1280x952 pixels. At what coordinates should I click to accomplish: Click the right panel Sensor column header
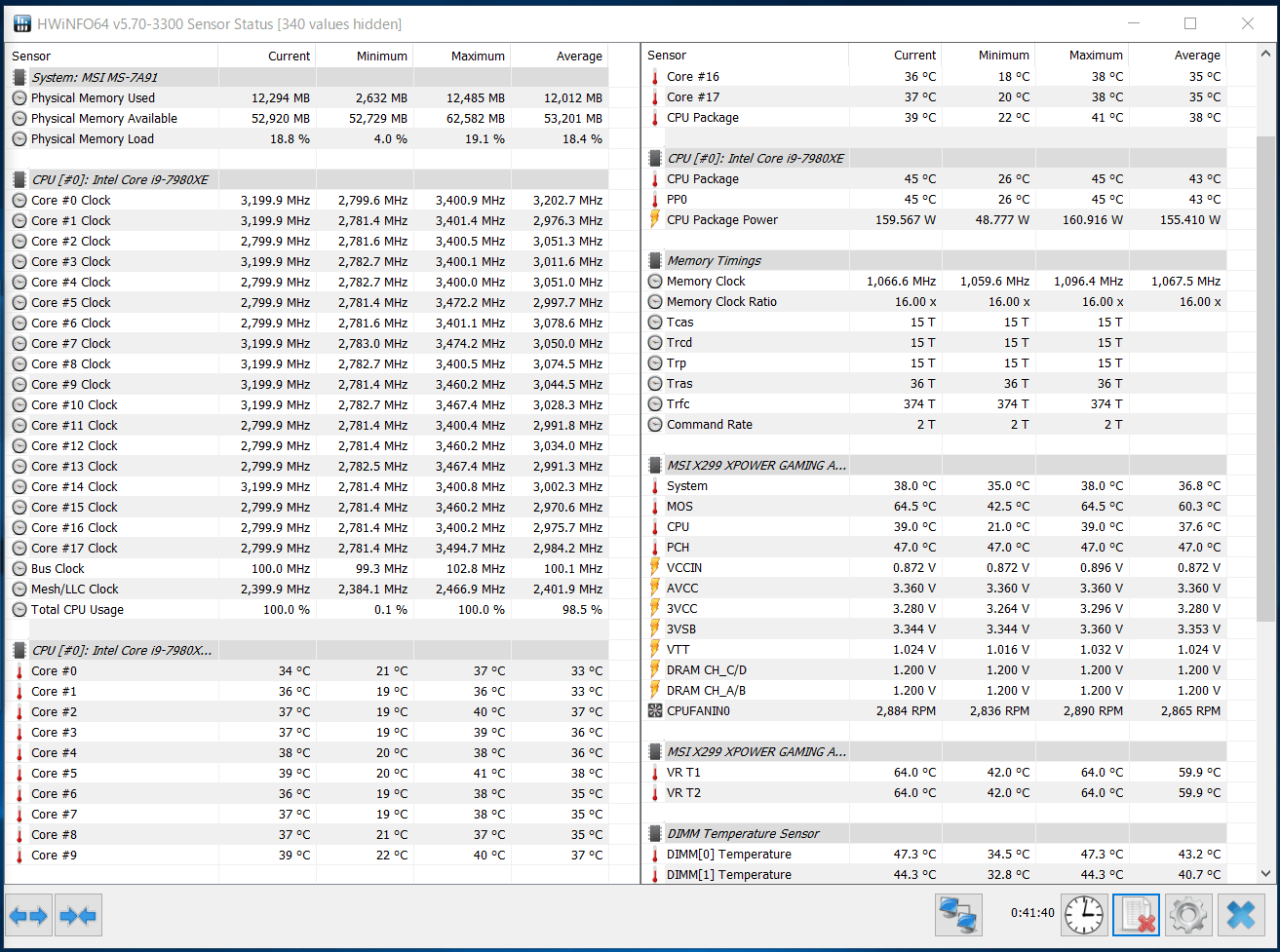tap(745, 56)
